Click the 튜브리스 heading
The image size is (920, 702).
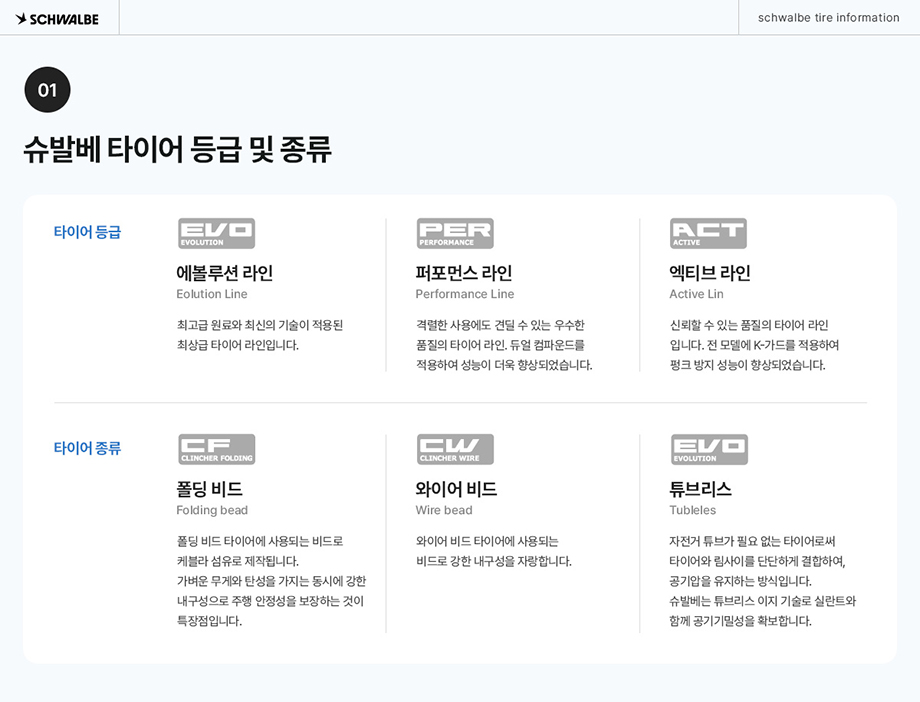[700, 489]
